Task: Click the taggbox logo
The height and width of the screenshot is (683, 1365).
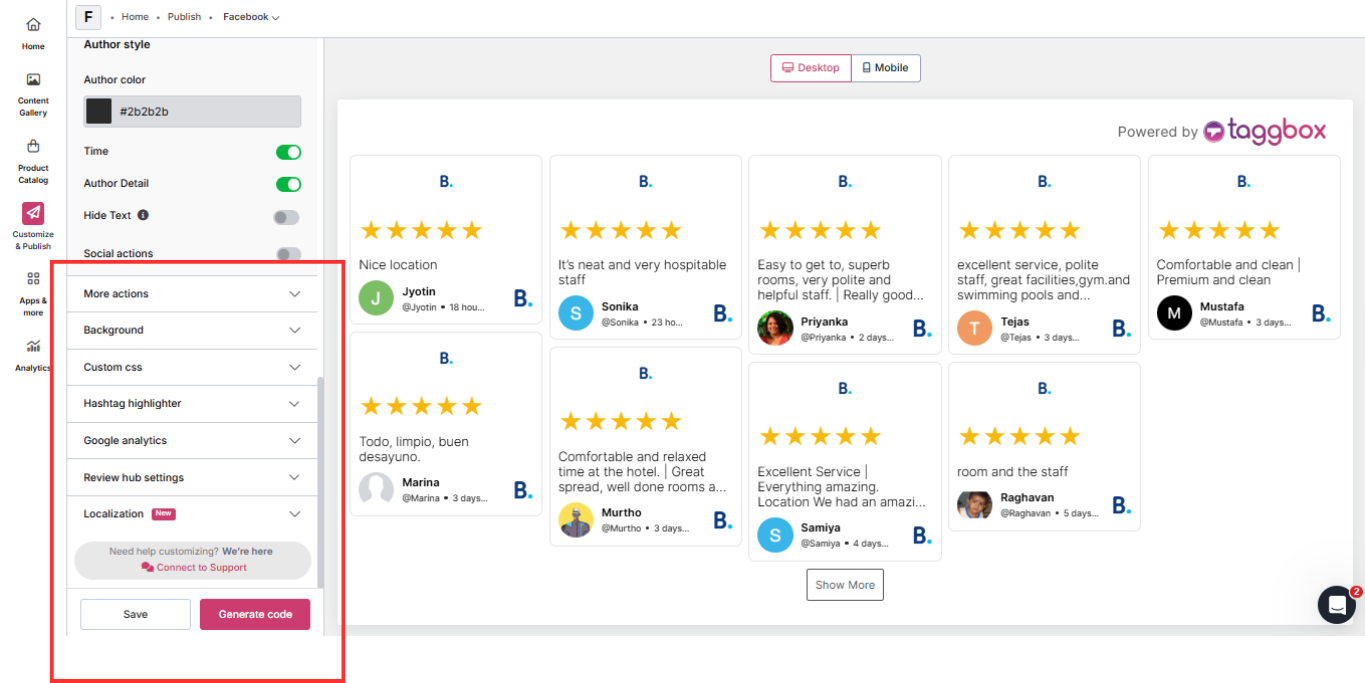Action: point(1265,131)
